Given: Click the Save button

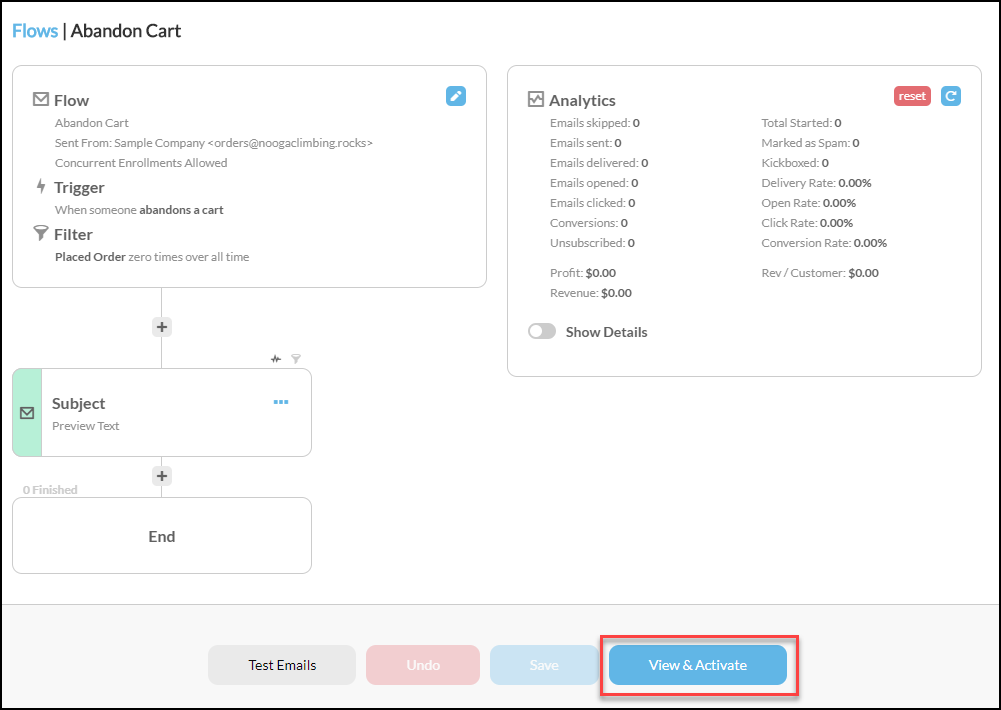Looking at the screenshot, I should [544, 665].
